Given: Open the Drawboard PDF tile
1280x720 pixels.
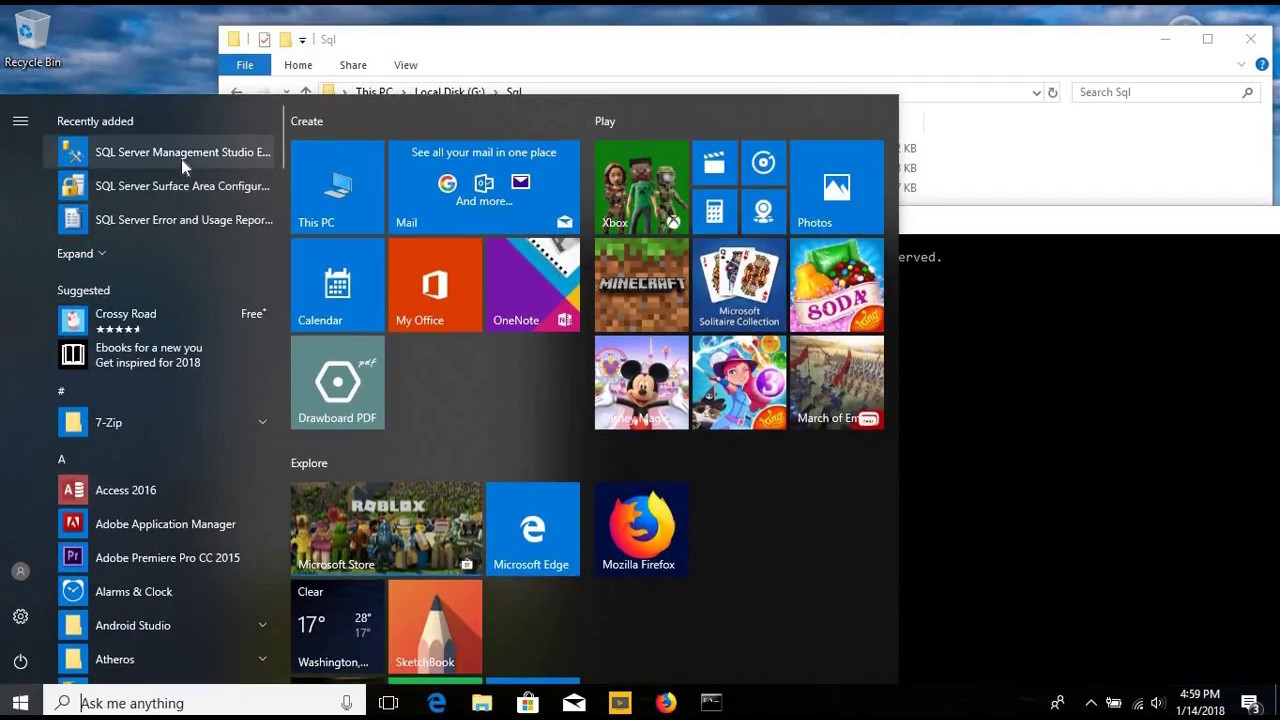Looking at the screenshot, I should pos(337,383).
